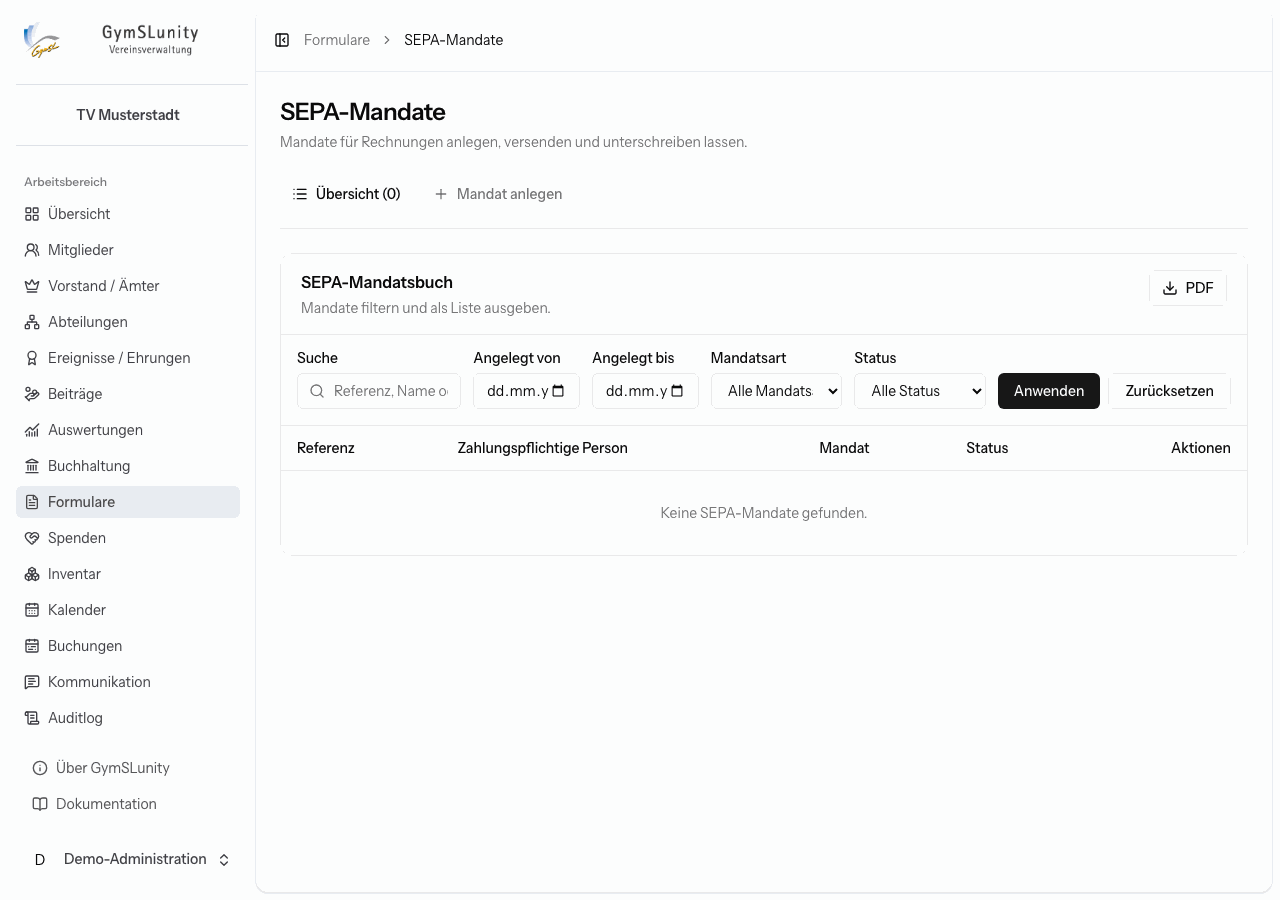
Task: Click the Zahlungspflichtige Person column header
Action: pos(543,448)
